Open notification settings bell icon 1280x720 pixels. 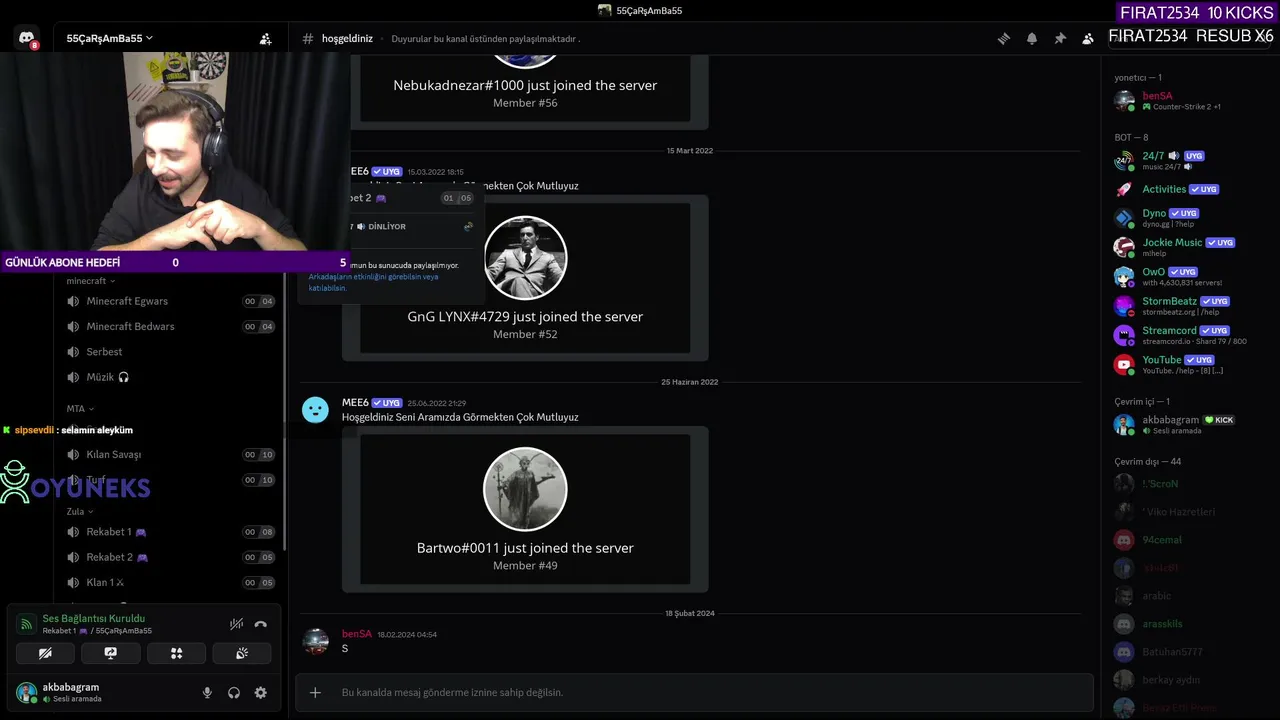(x=1032, y=39)
